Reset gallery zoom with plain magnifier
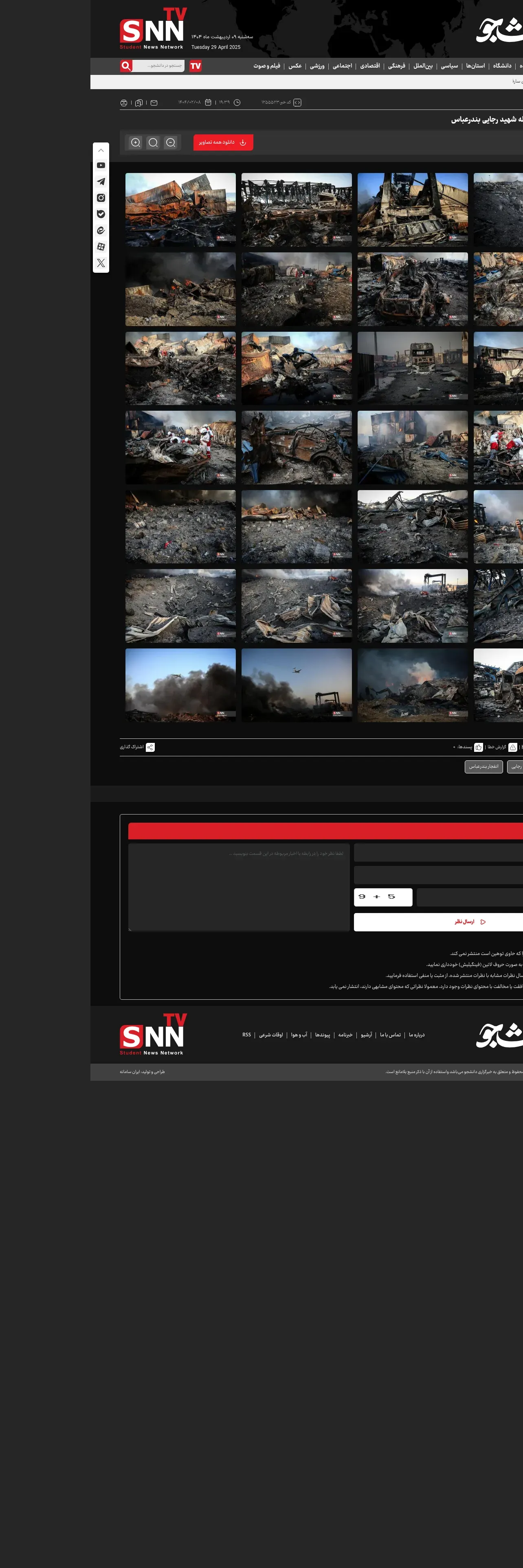The height and width of the screenshot is (1568, 523). point(154,142)
